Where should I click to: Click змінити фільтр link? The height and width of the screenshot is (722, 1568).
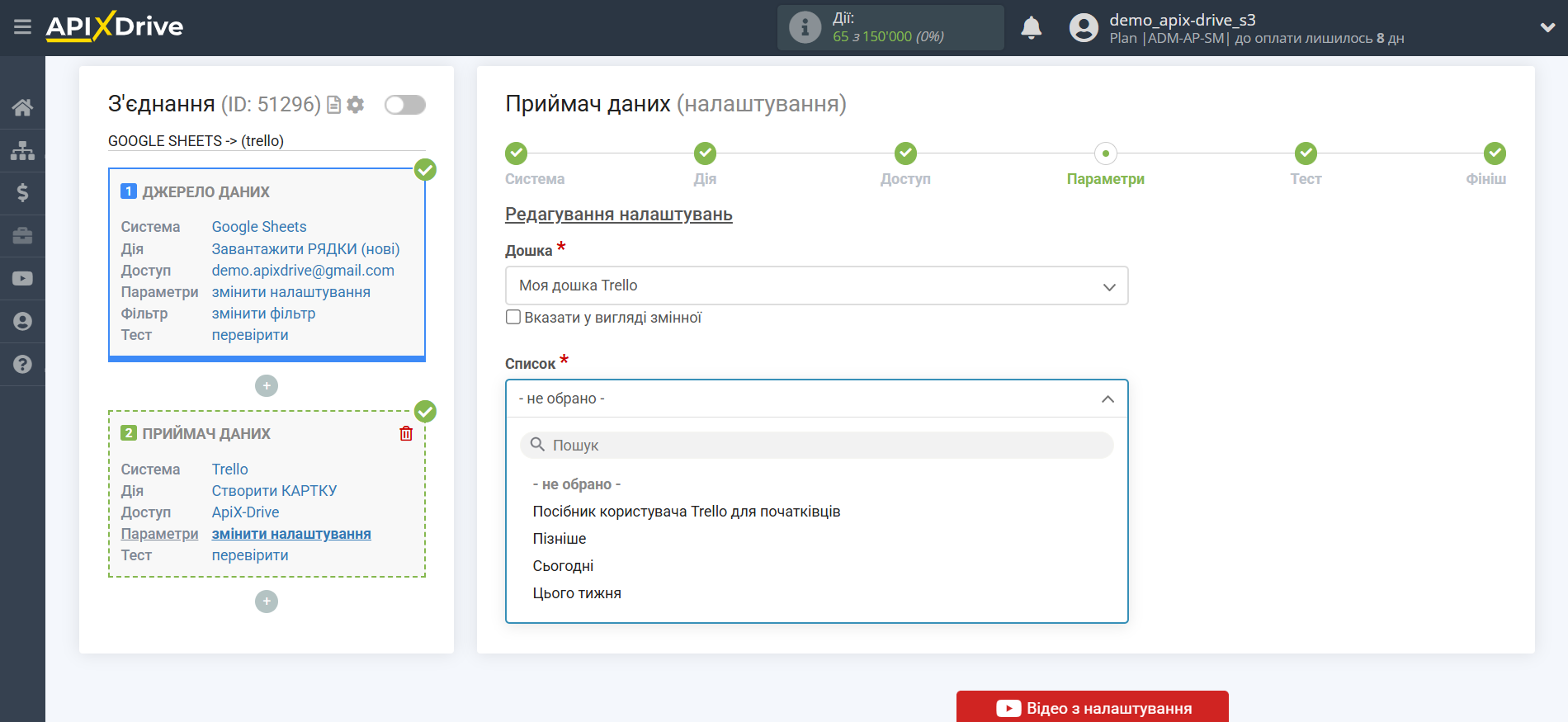click(x=263, y=314)
